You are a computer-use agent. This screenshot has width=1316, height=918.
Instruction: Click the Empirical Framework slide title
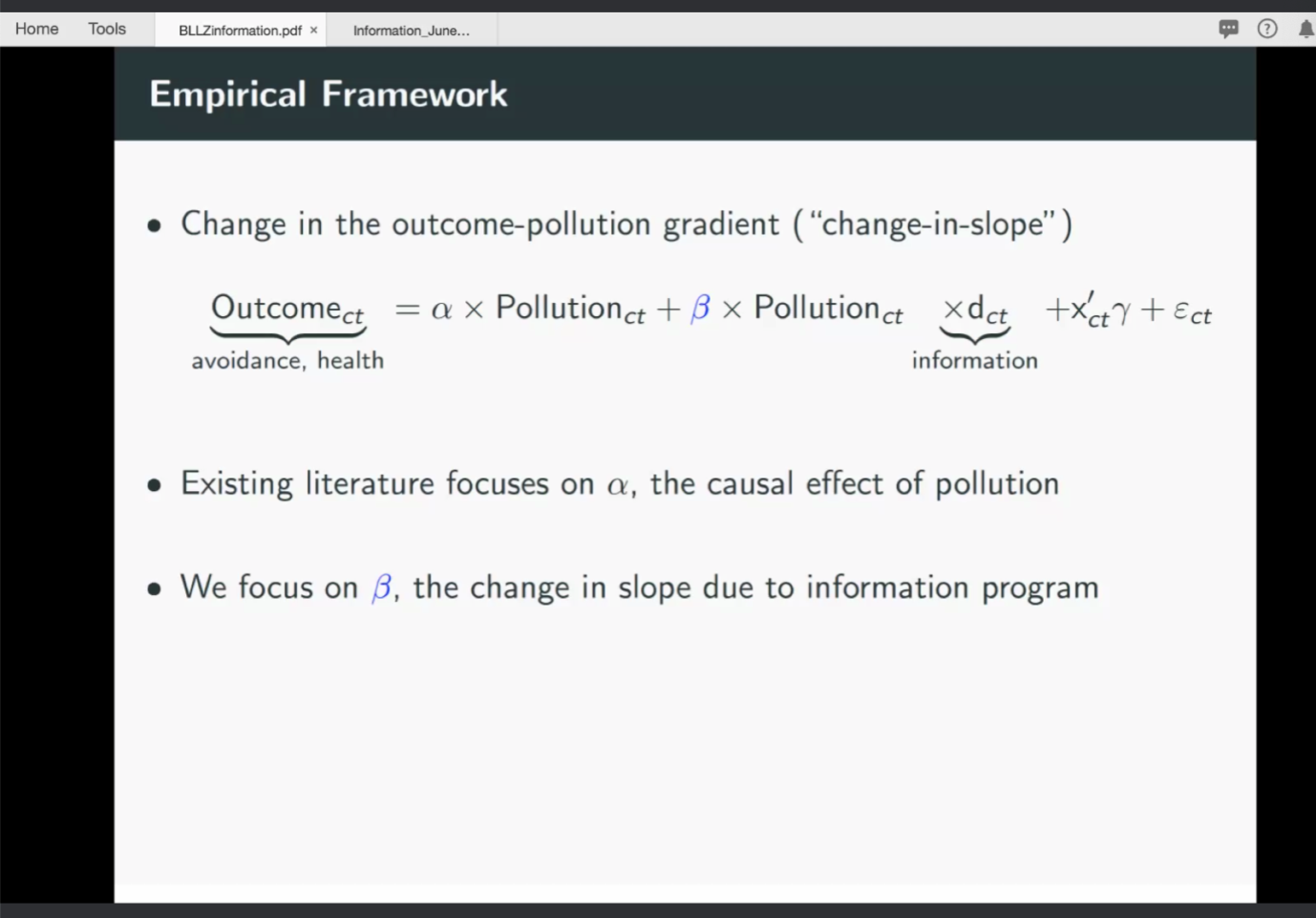[329, 95]
